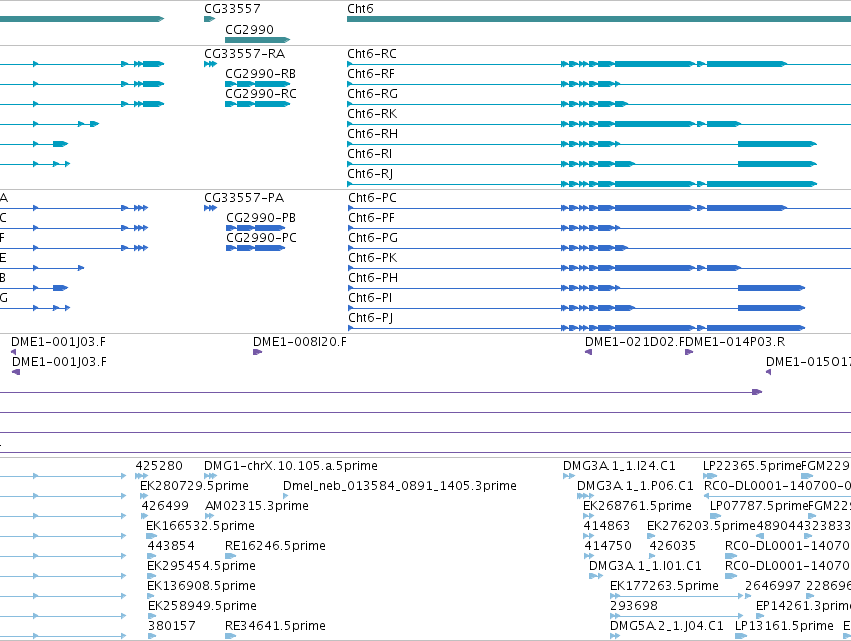Select the Cht6-RI transcript label
This screenshot has width=851, height=641.
point(370,154)
